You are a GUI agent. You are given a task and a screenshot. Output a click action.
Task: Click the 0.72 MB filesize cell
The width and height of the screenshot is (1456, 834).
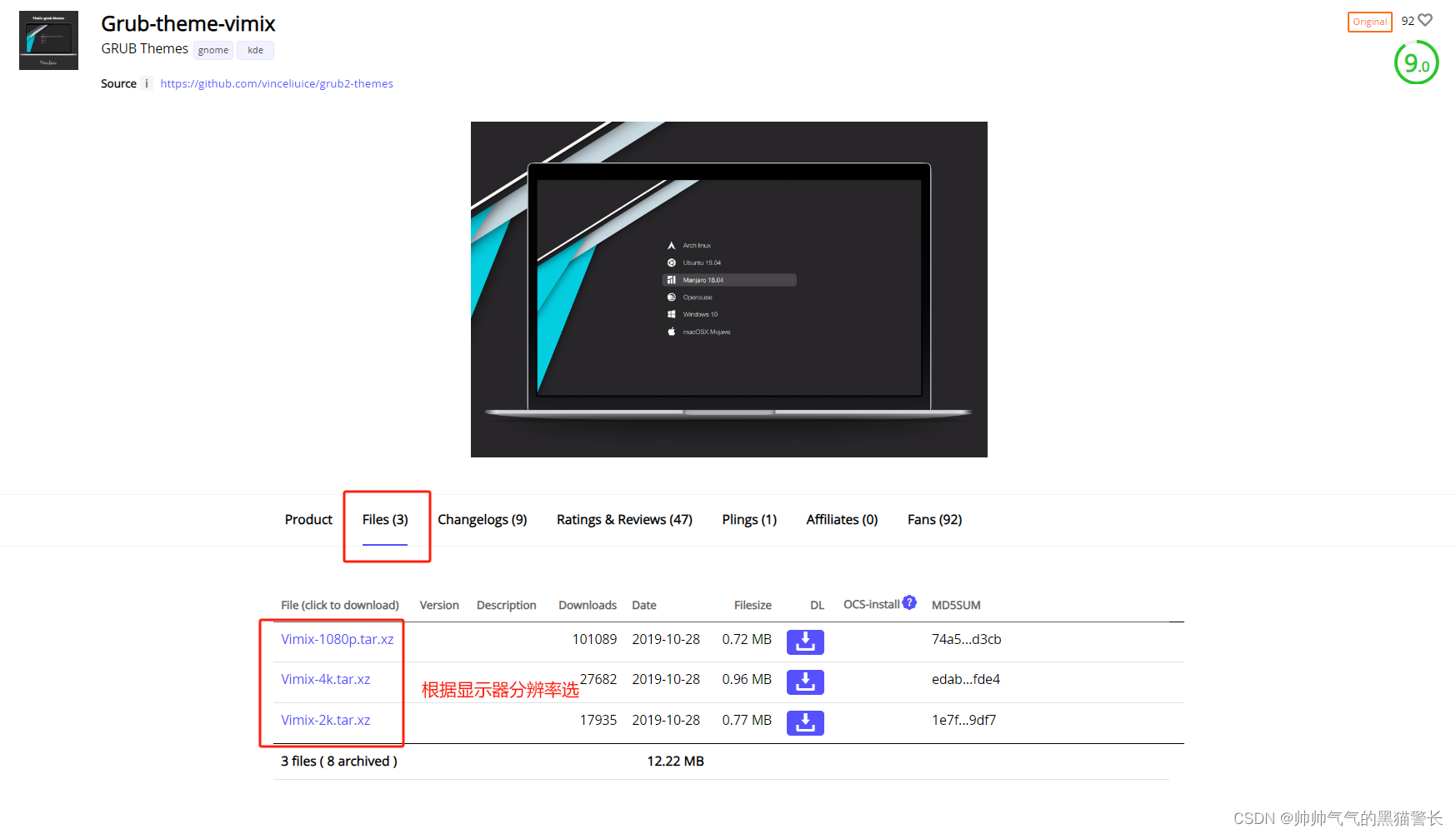pyautogui.click(x=747, y=639)
